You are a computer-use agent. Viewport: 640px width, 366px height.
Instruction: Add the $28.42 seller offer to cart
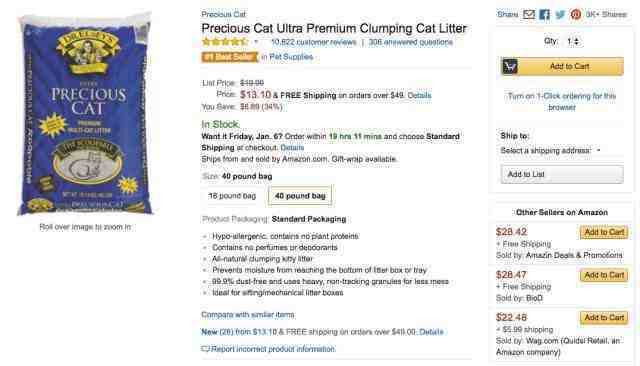[604, 232]
